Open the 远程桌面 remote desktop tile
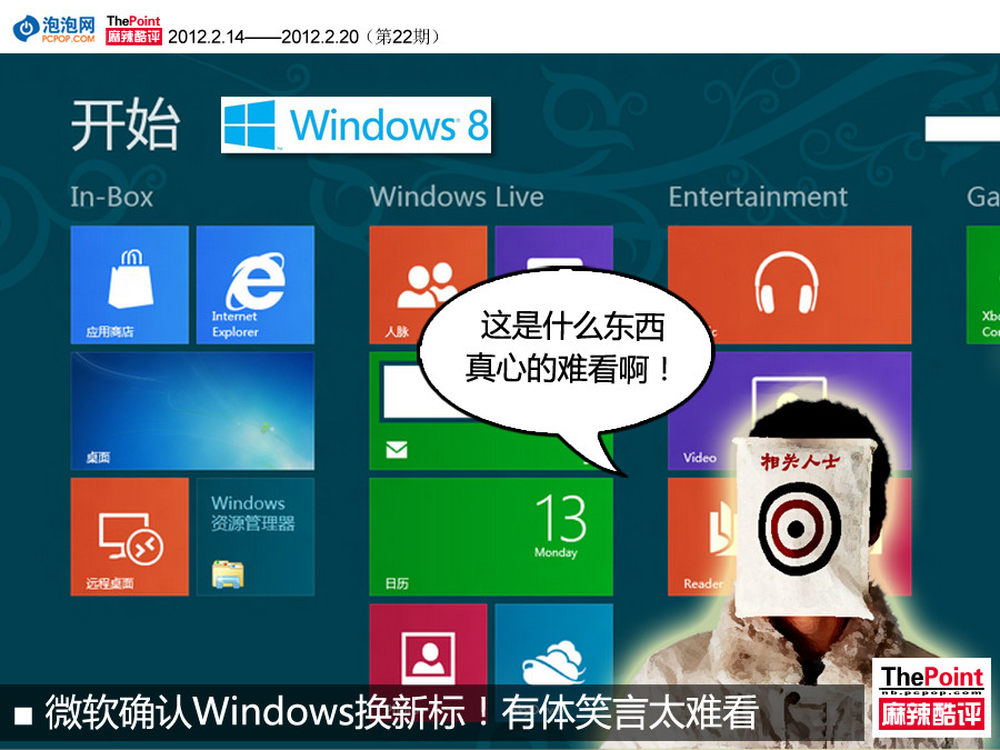Screen dimensions: 1000x750 point(129,536)
